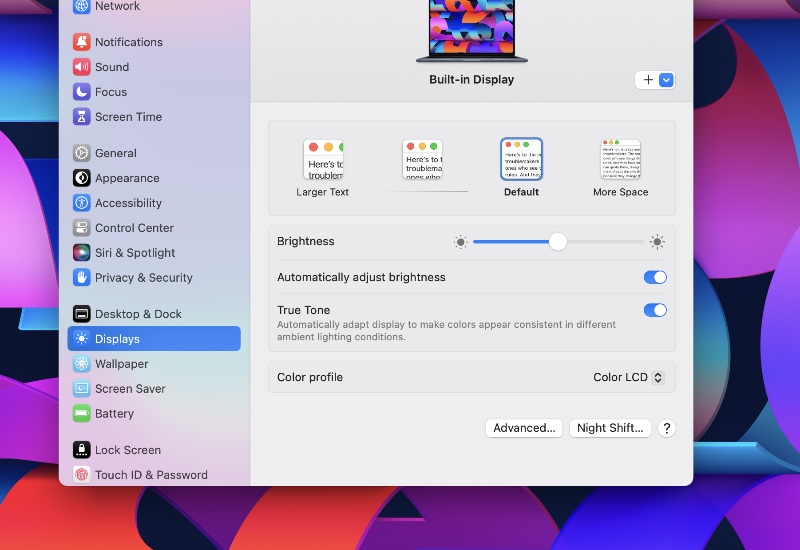This screenshot has height=550, width=800.
Task: Open the Color LCD profile dropdown
Action: pyautogui.click(x=628, y=377)
